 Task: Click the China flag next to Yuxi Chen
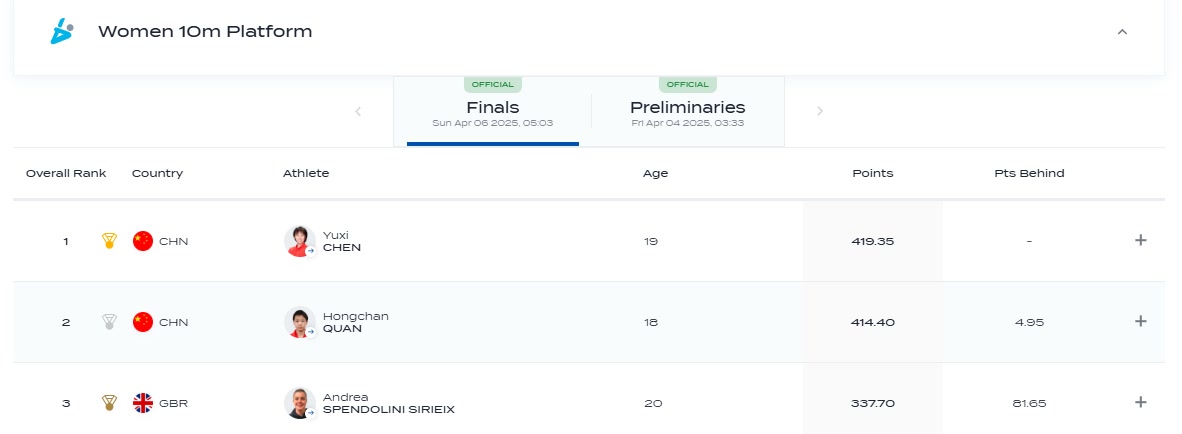click(x=142, y=241)
